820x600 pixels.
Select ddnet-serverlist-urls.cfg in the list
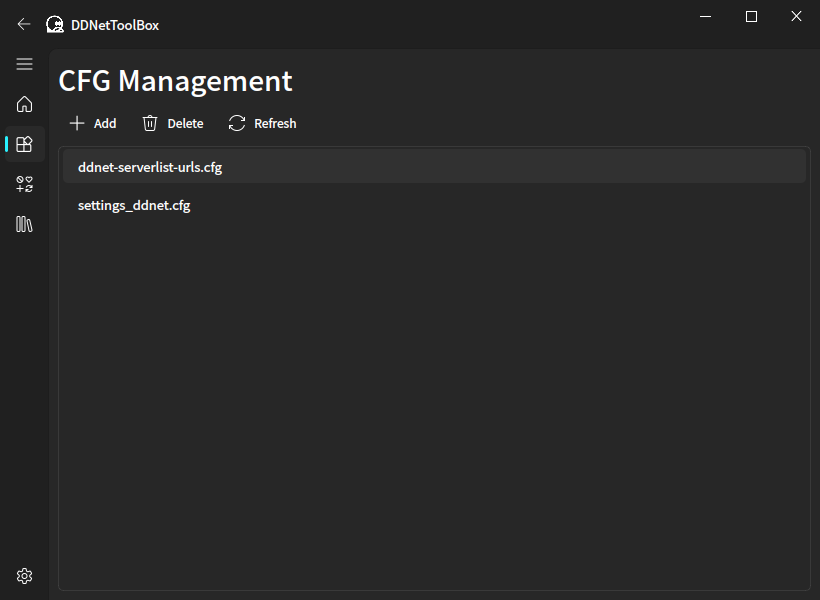tap(434, 167)
